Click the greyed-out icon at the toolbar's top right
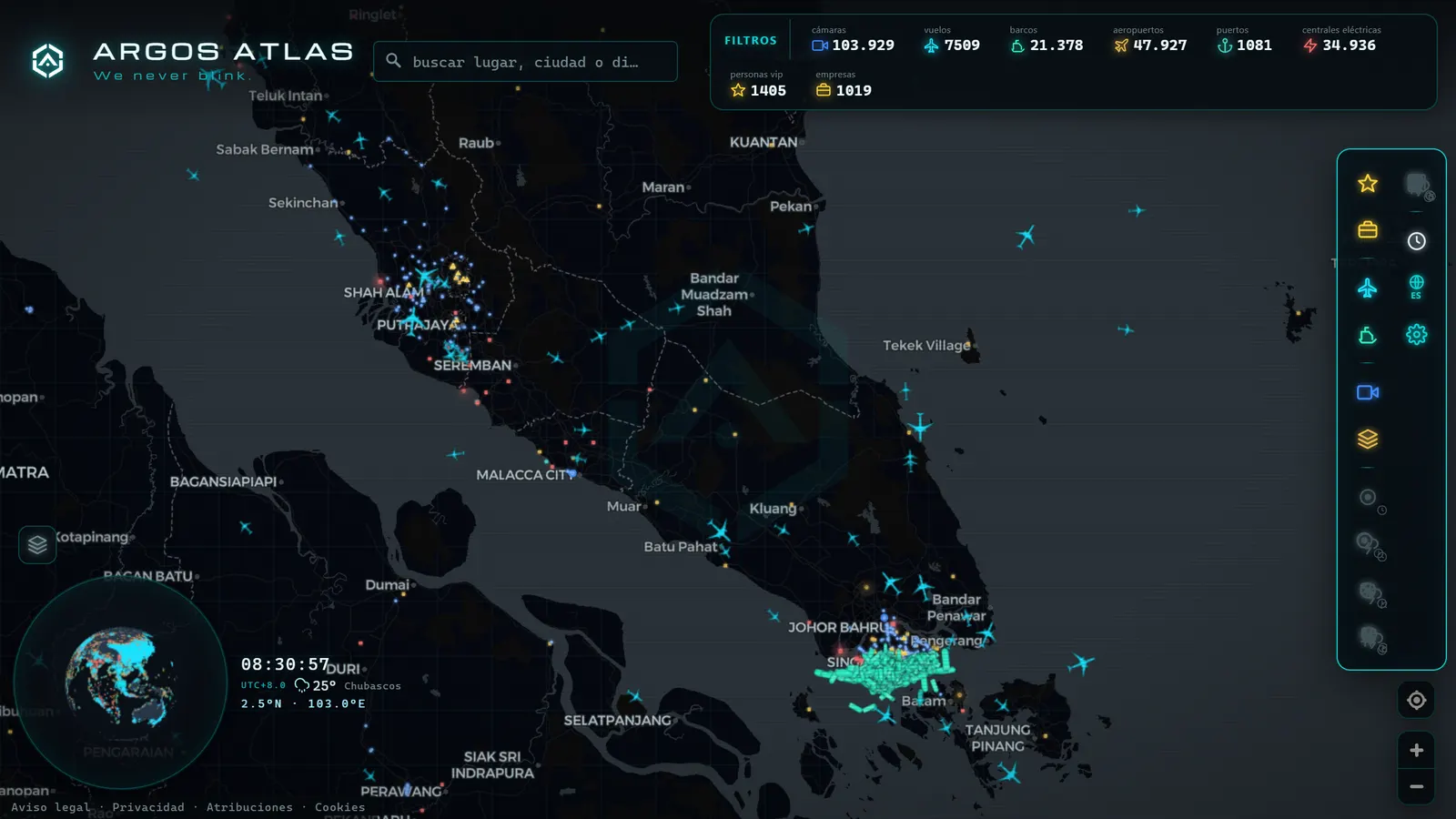This screenshot has width=1456, height=819. tap(1419, 186)
